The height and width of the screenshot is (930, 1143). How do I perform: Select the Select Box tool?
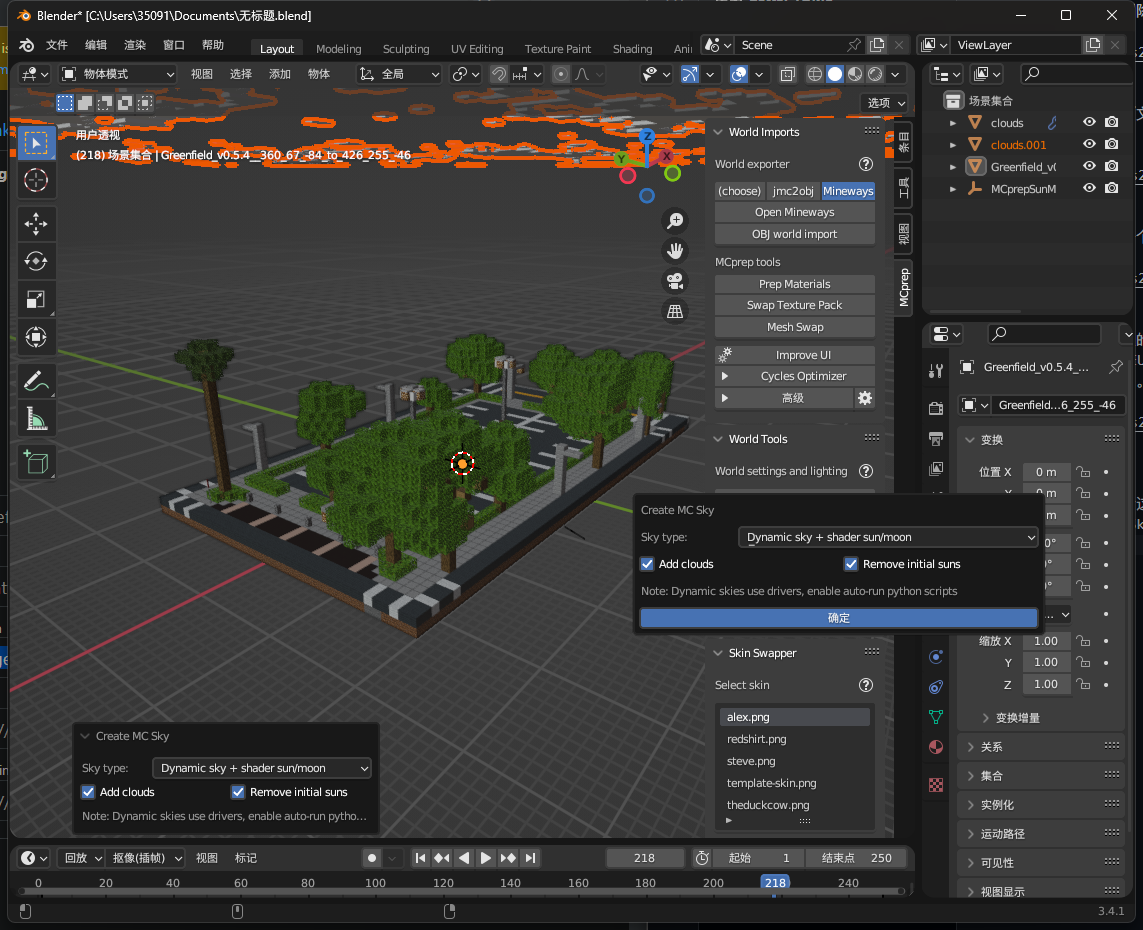tap(36, 144)
